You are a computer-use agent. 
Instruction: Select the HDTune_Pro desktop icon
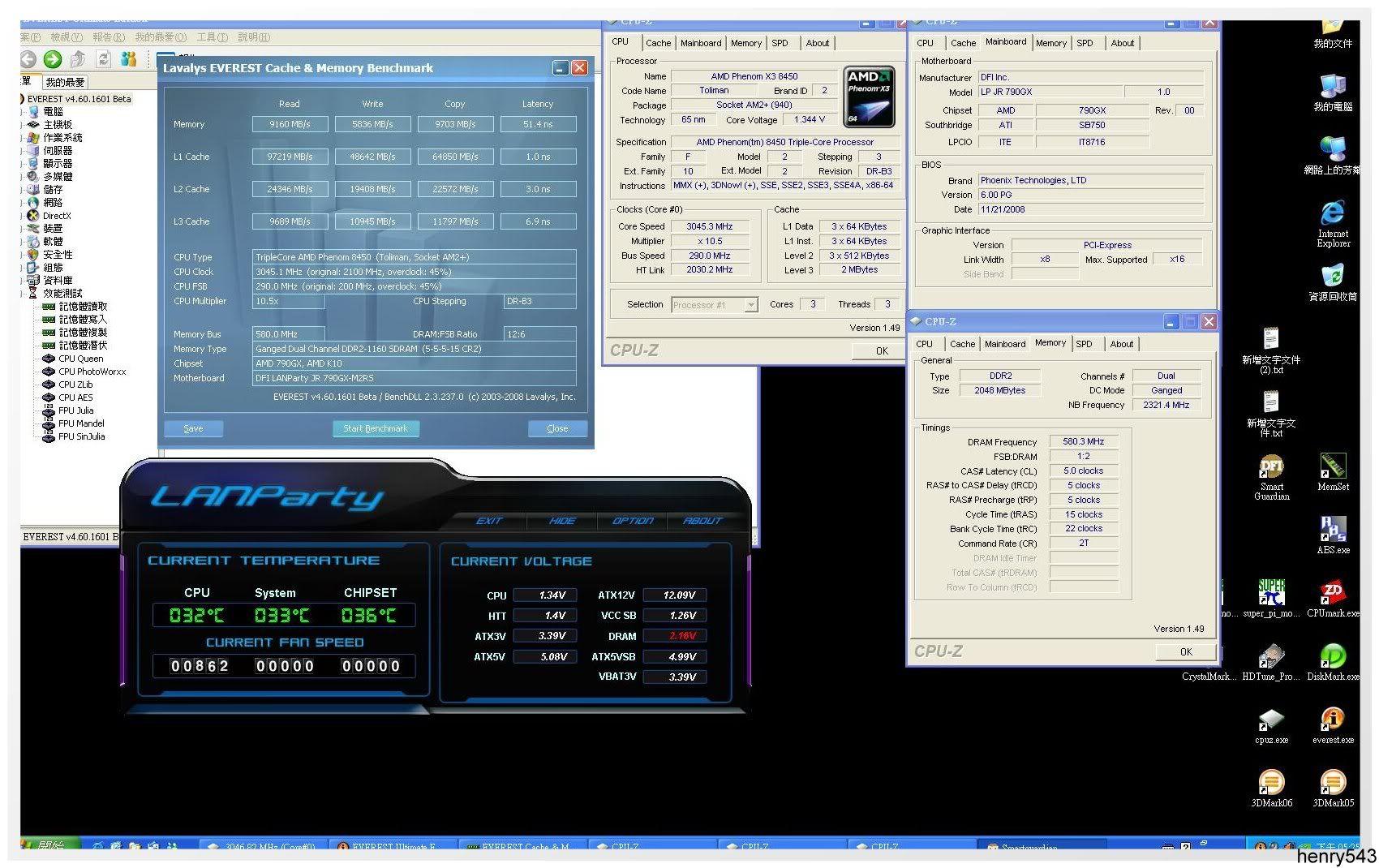[1271, 662]
